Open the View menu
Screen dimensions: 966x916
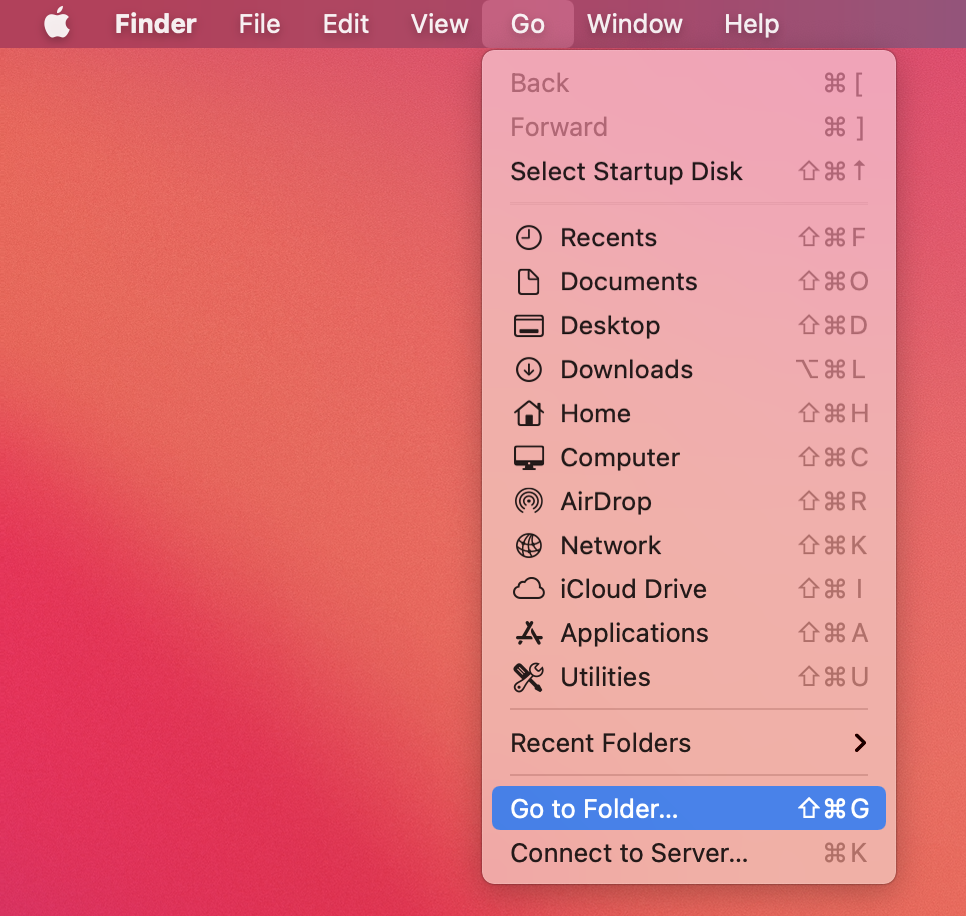[x=439, y=24]
